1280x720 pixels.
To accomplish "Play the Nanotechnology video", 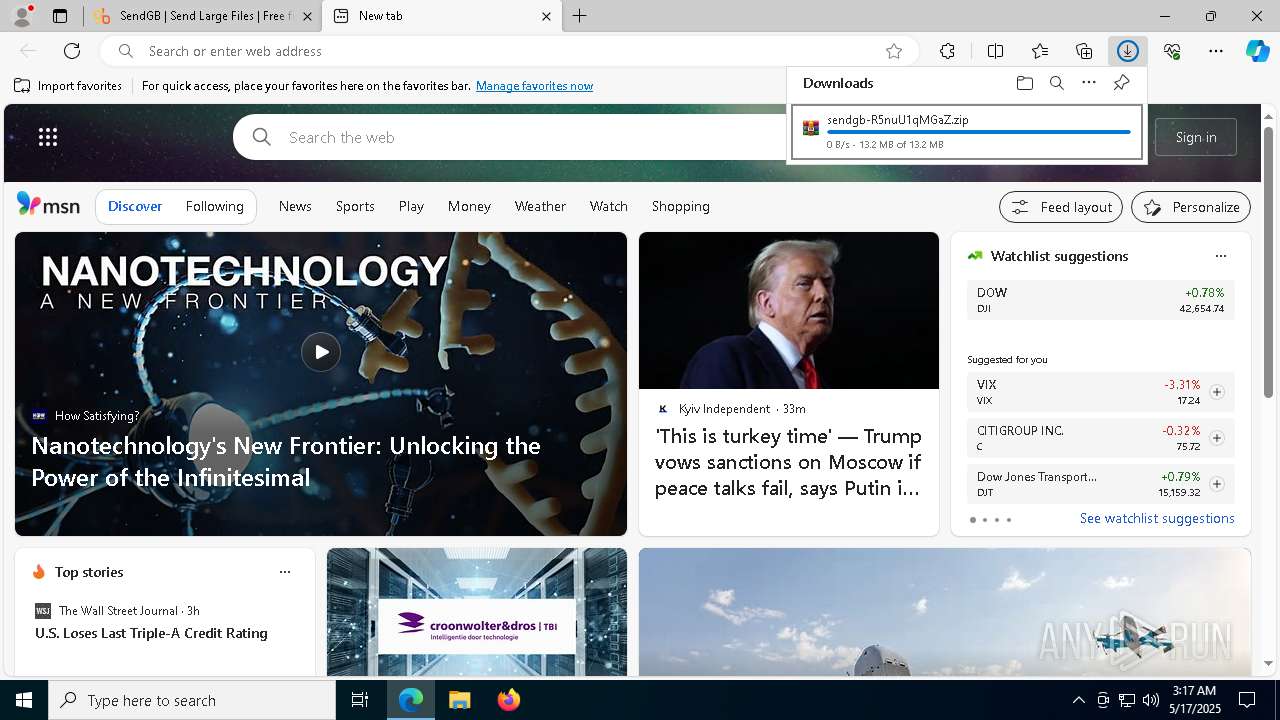I will [x=321, y=352].
